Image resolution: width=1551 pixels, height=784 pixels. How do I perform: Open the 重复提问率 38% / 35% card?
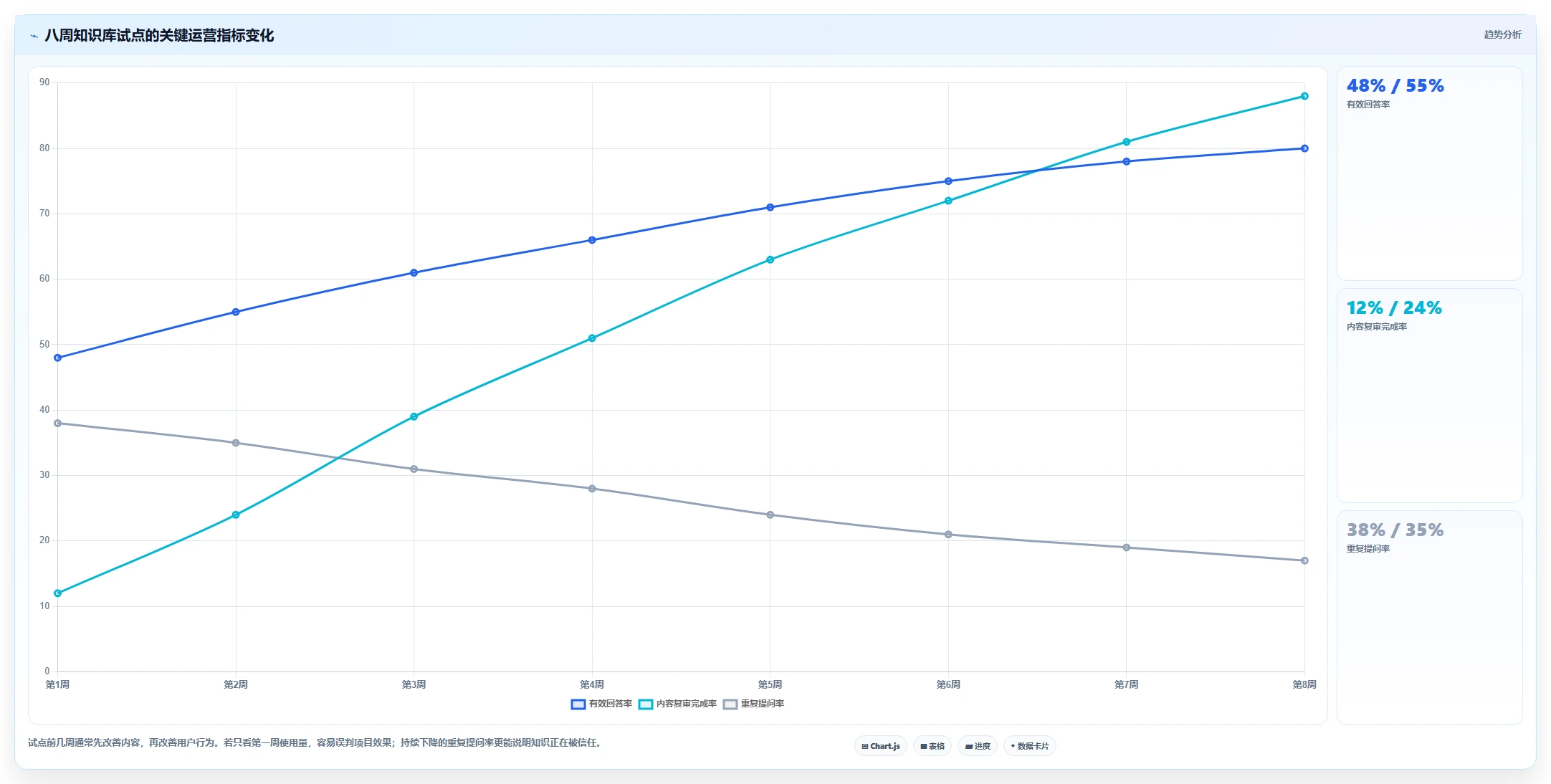[x=1429, y=618]
